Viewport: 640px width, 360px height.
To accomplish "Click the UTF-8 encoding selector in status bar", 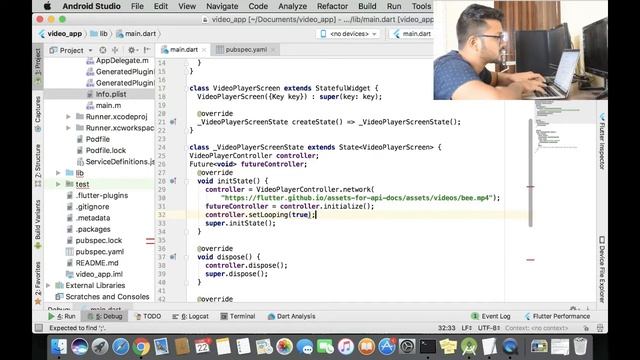I will coord(488,328).
